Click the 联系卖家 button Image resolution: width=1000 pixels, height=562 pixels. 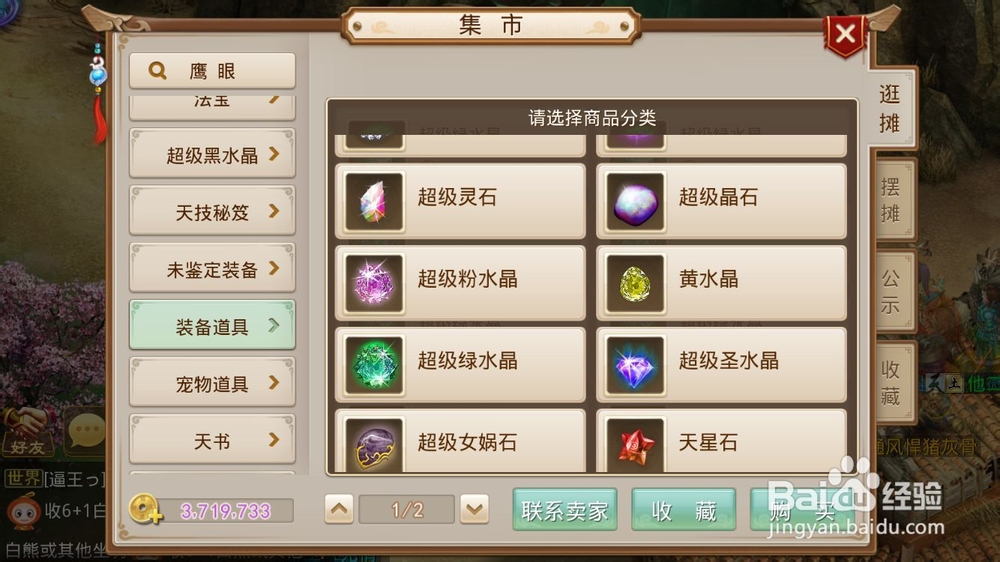(x=564, y=510)
